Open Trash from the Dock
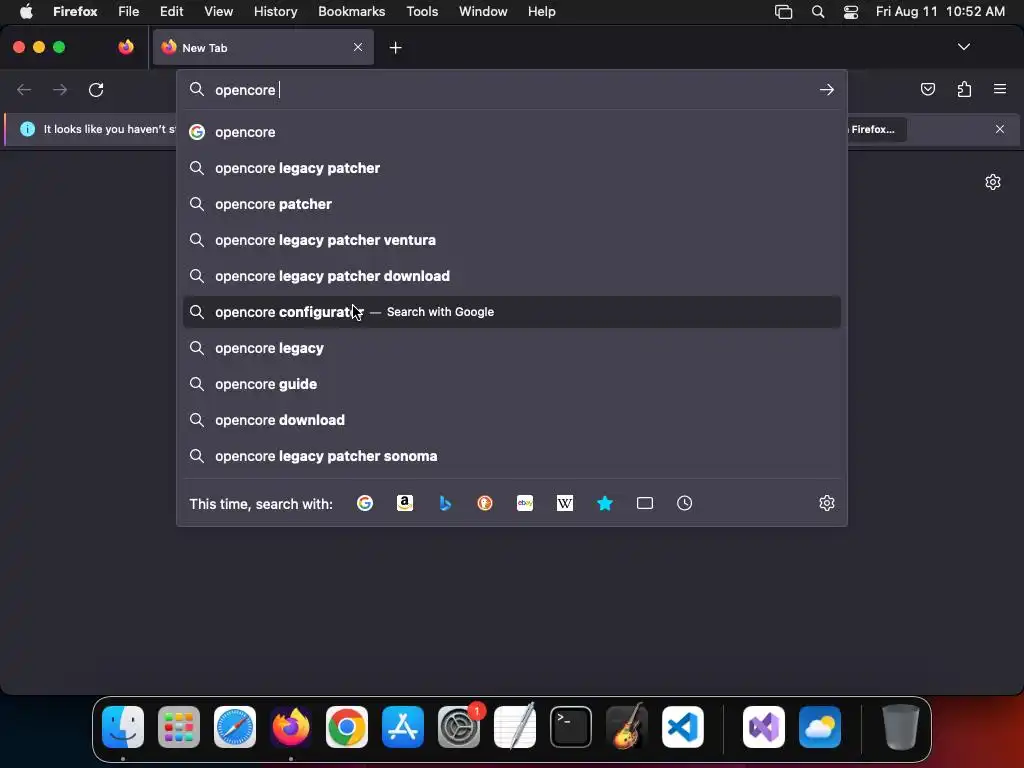The height and width of the screenshot is (768, 1024). coord(901,727)
